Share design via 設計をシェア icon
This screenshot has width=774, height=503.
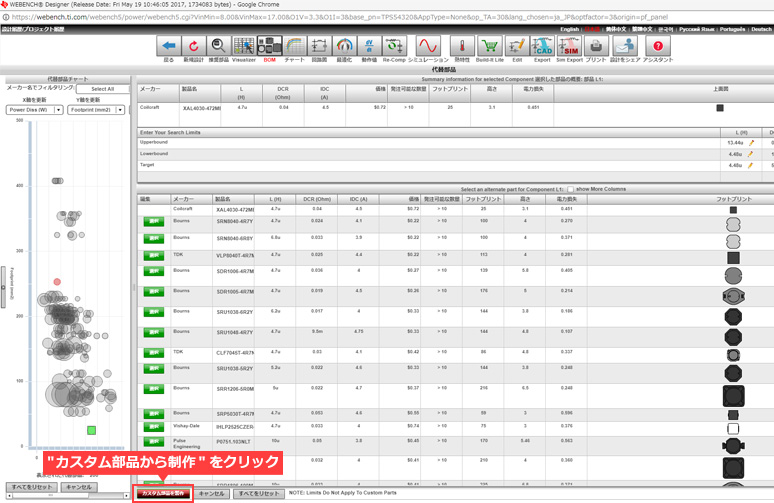click(x=625, y=46)
